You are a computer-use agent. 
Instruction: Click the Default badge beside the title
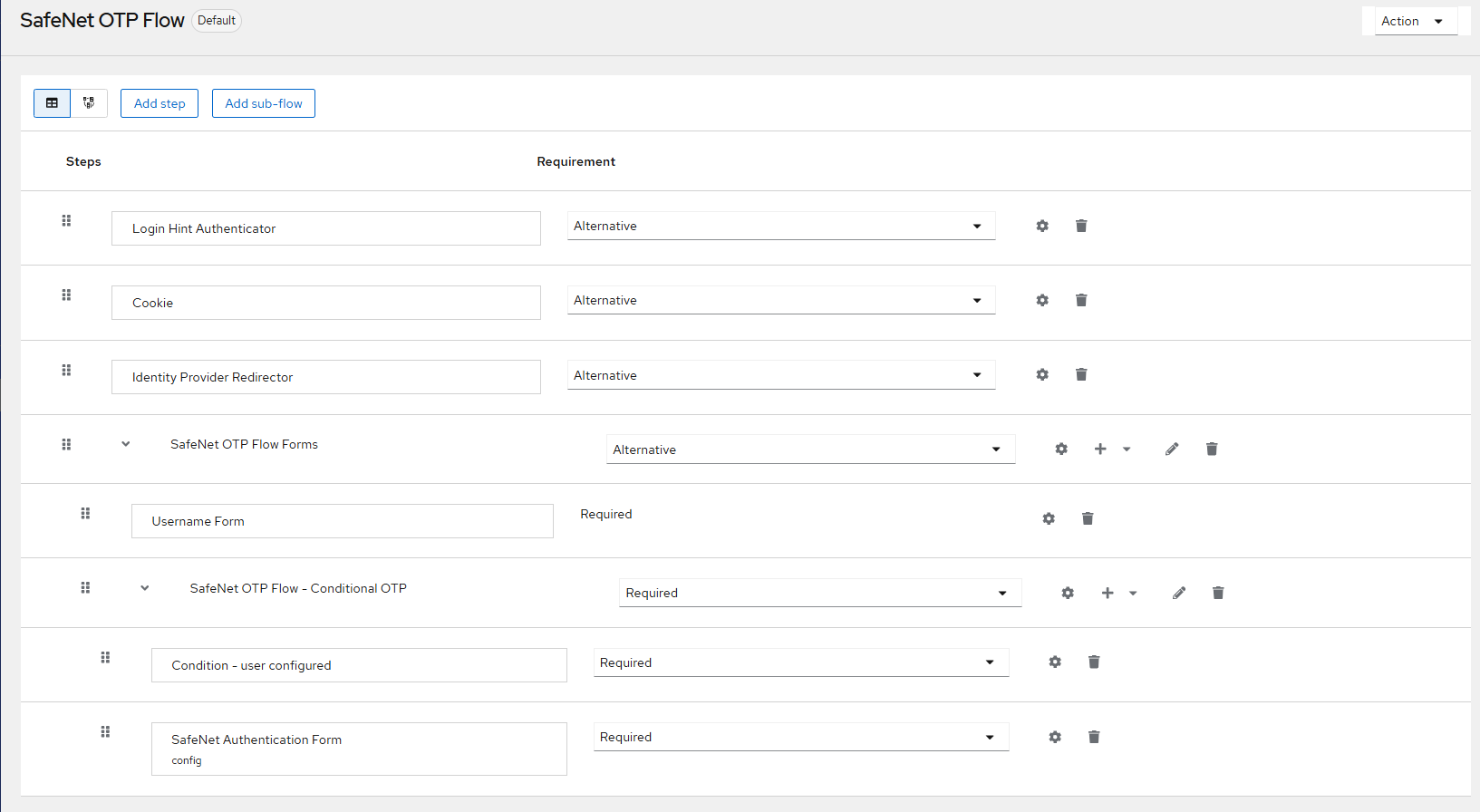[x=217, y=21]
